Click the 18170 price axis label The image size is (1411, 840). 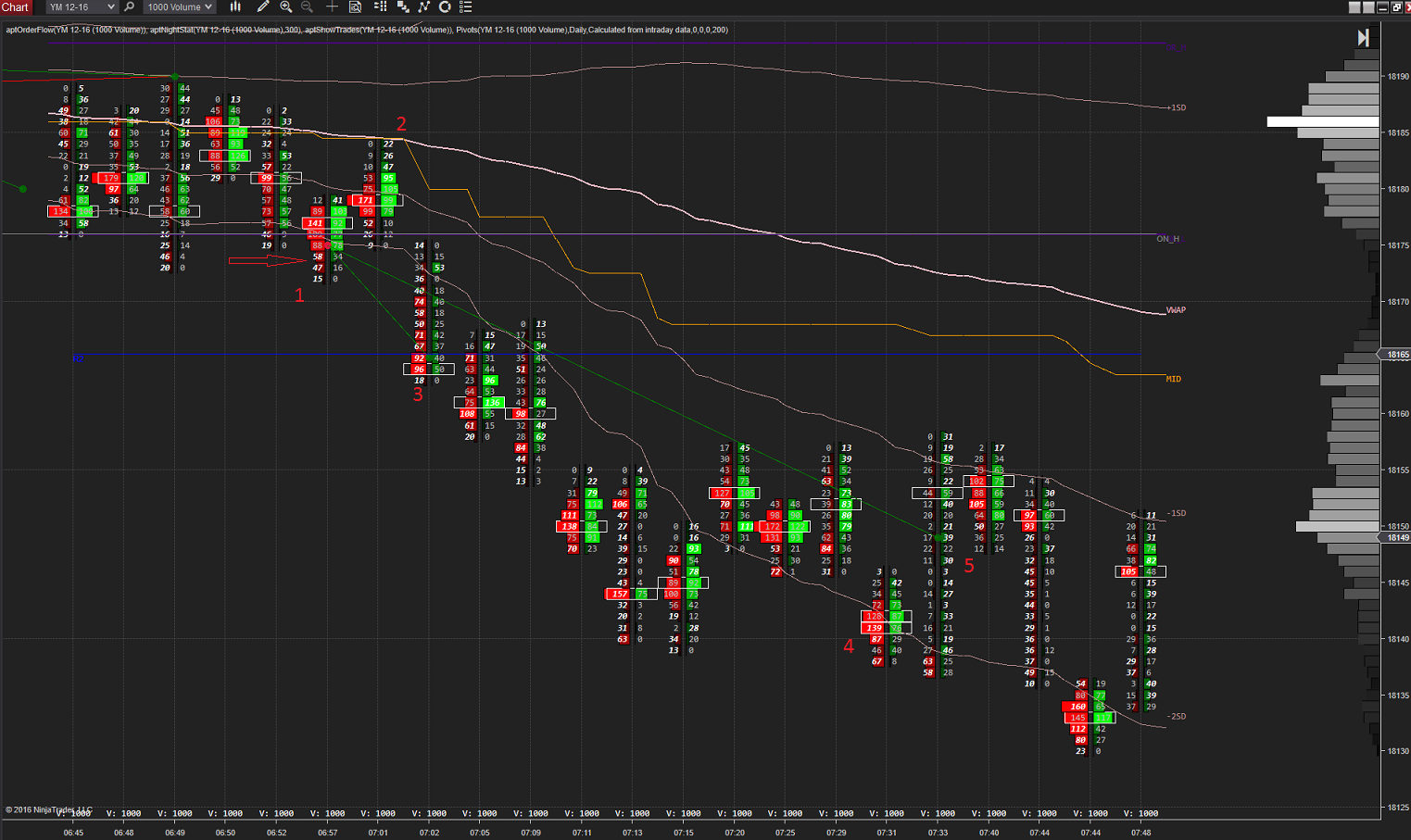tap(1398, 302)
